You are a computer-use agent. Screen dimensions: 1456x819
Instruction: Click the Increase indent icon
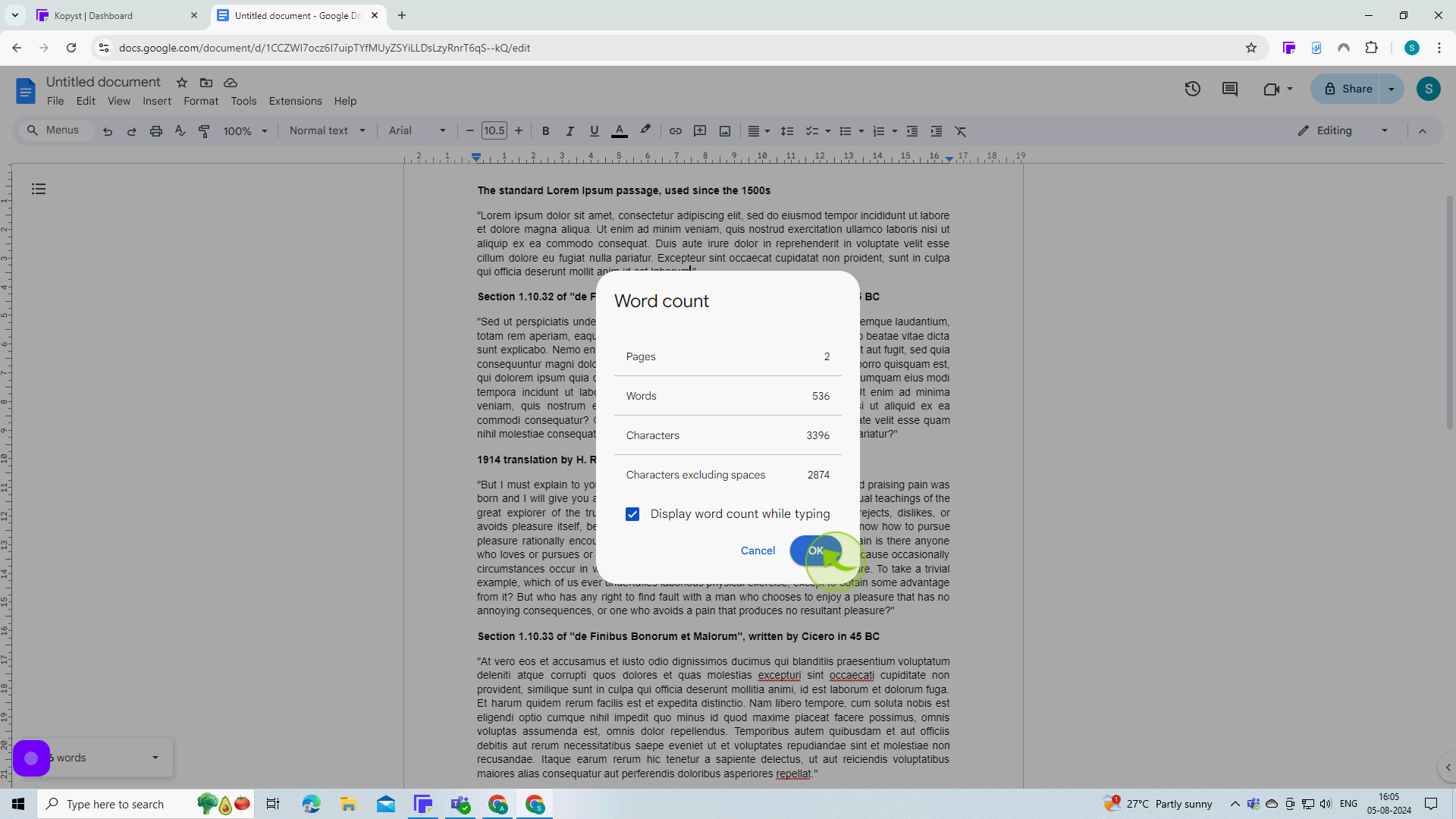click(x=937, y=131)
